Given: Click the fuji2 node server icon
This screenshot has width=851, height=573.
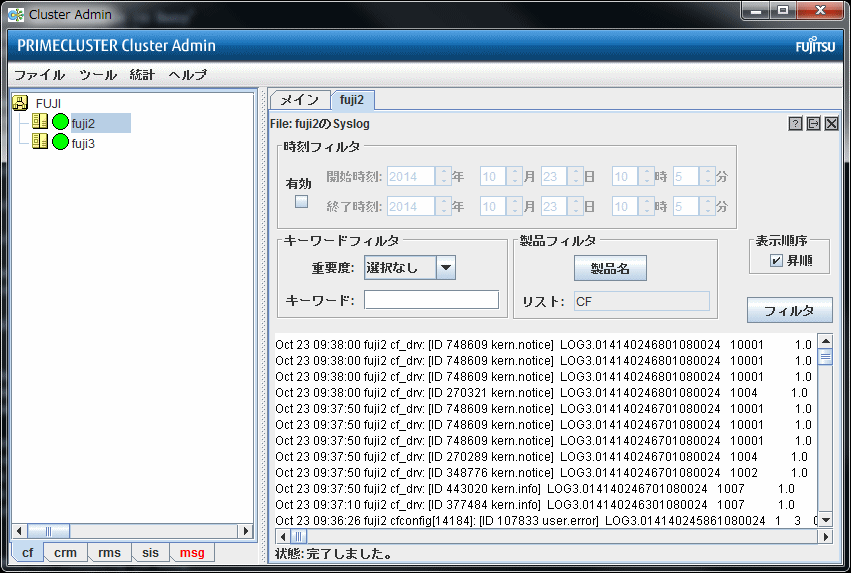Looking at the screenshot, I should 40,122.
